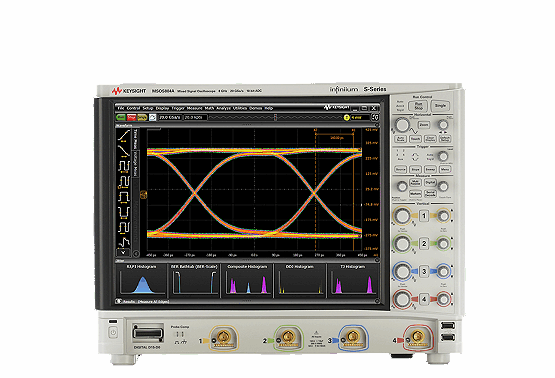This screenshot has width=555, height=378.
Task: Open the Trigger menu in menu bar
Action: [x=178, y=108]
